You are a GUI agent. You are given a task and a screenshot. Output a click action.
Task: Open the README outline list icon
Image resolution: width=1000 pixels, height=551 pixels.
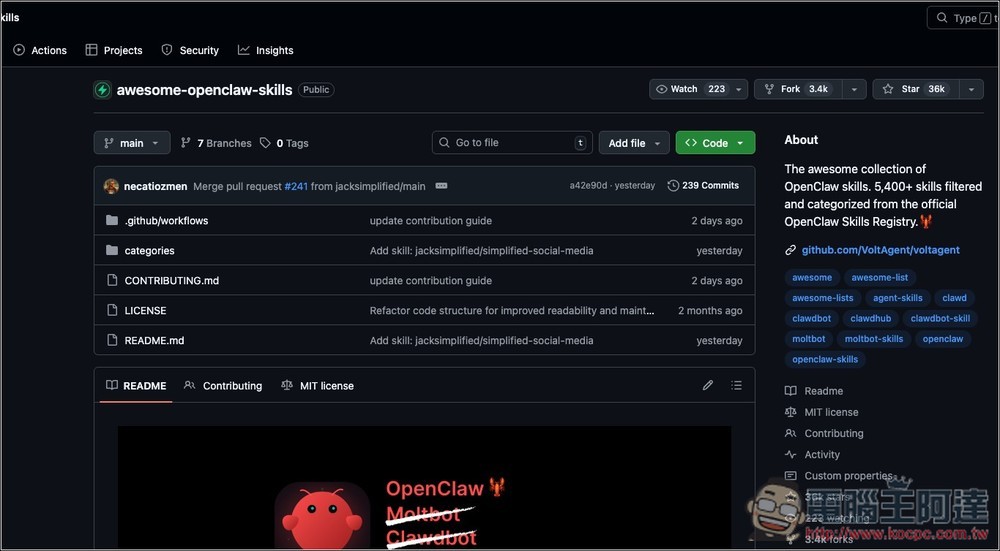[737, 385]
